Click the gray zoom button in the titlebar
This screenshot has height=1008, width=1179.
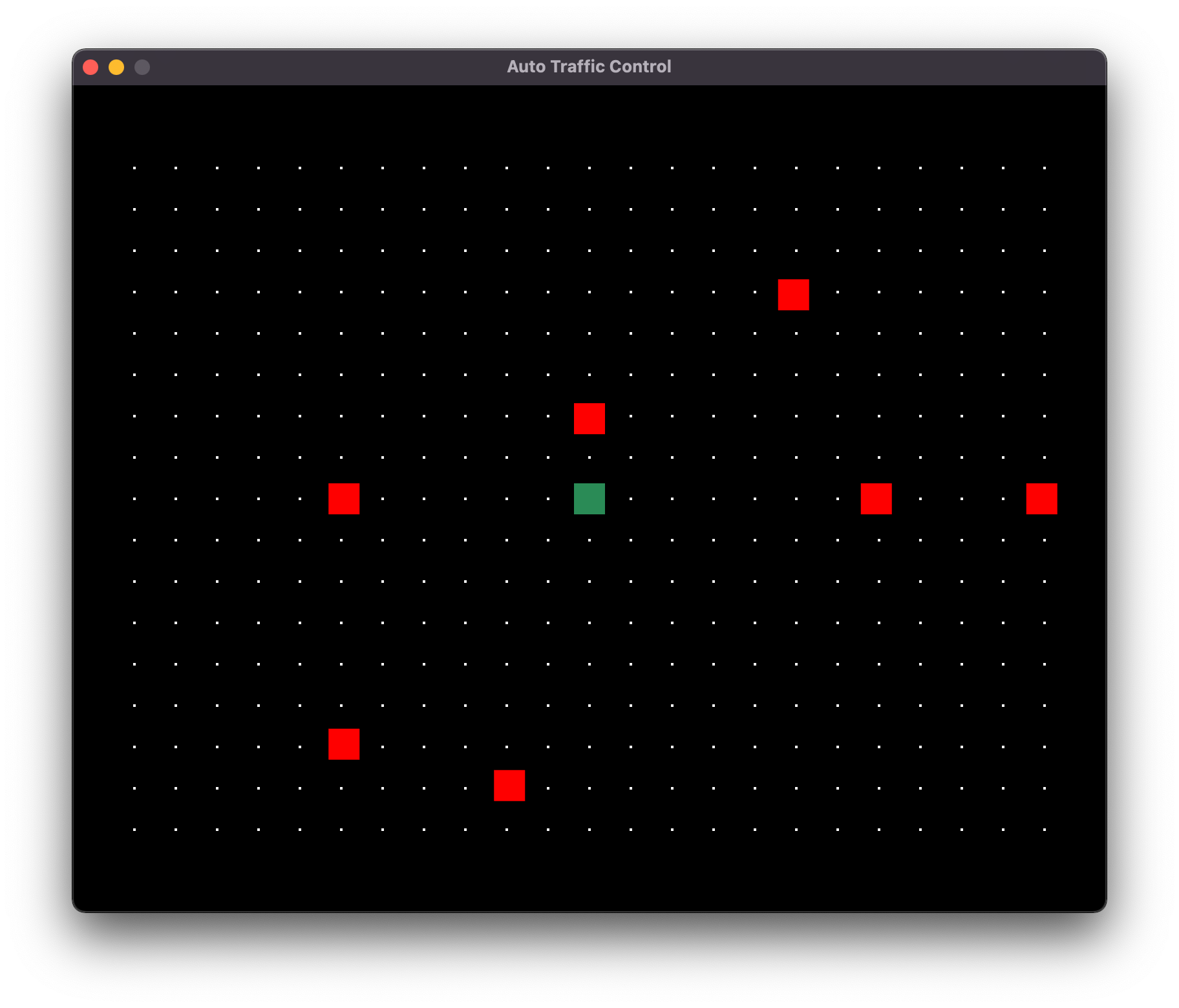[142, 67]
